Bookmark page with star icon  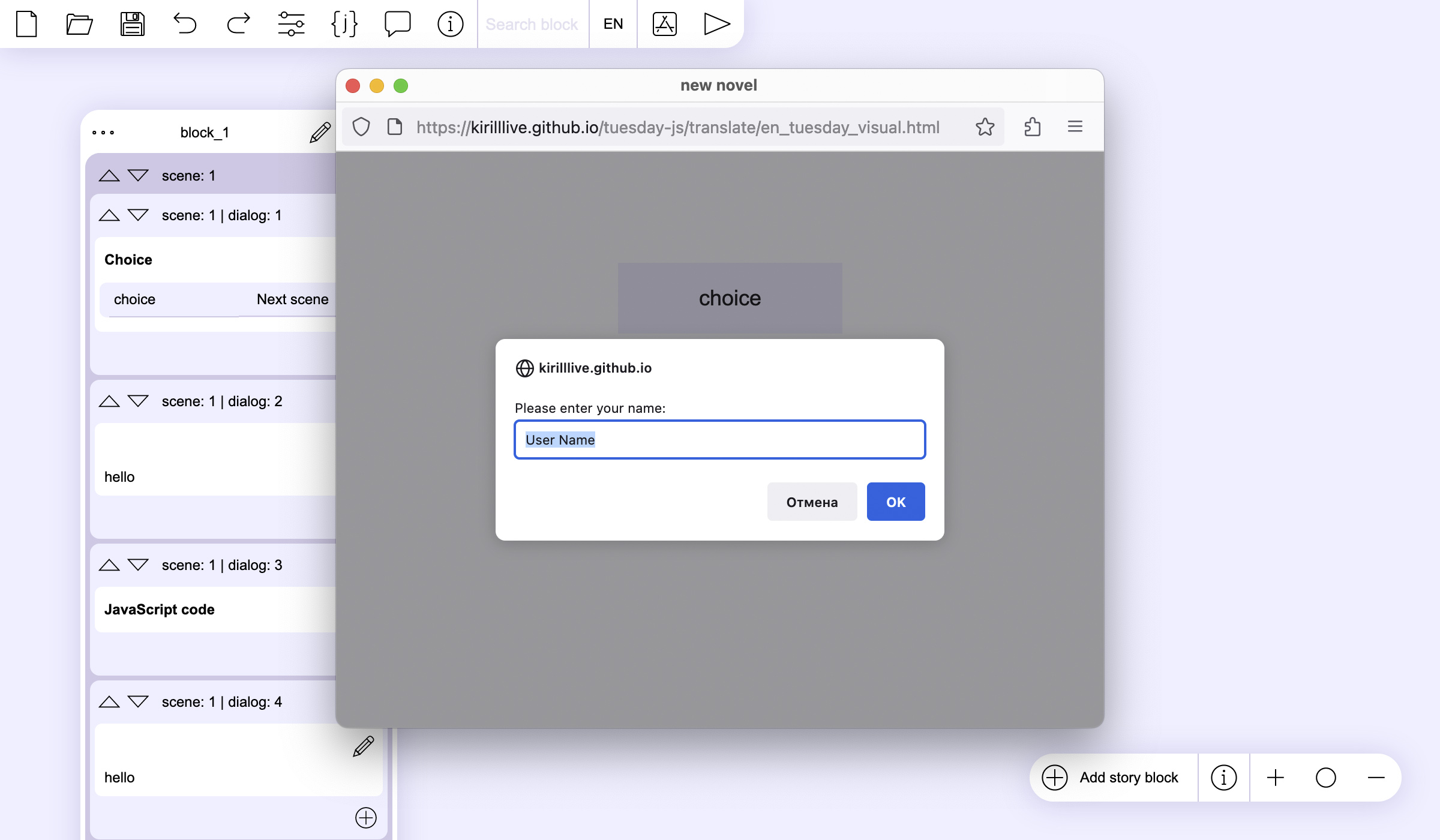(985, 127)
